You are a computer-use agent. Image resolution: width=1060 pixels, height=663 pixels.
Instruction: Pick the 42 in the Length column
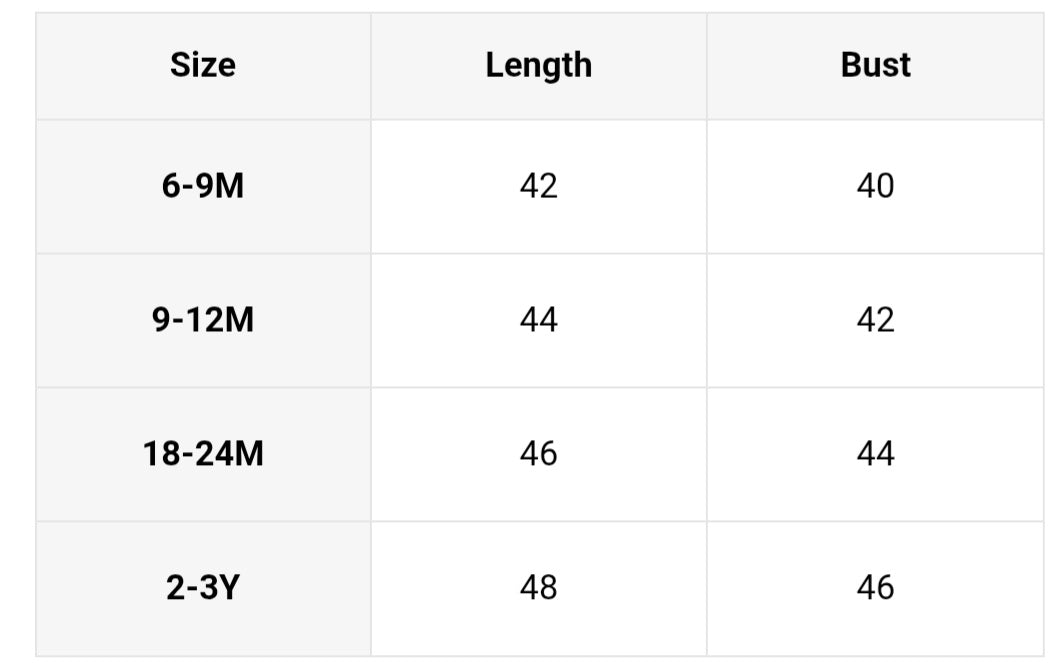coord(538,186)
